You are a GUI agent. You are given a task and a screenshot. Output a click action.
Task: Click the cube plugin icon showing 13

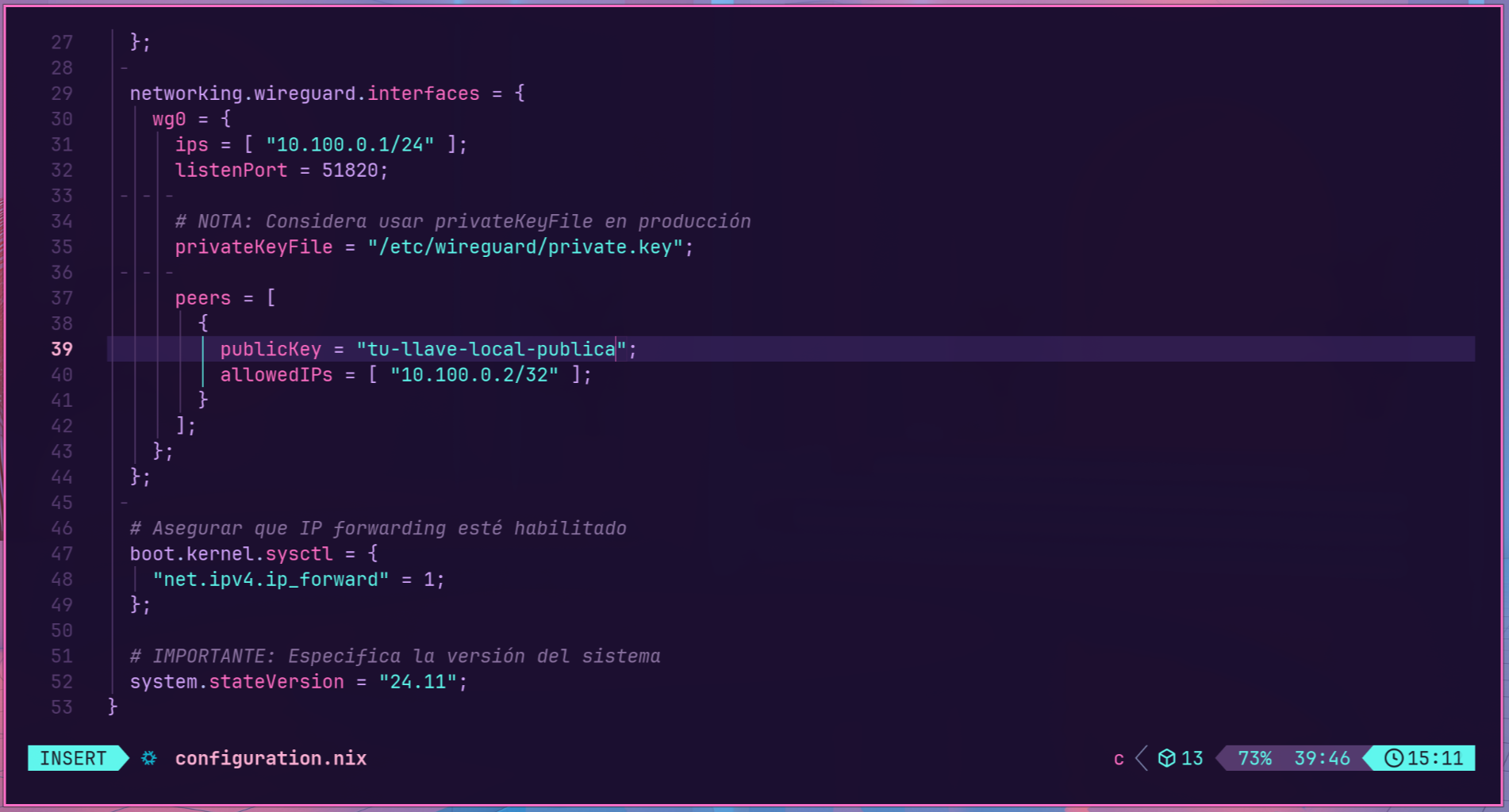click(1181, 758)
